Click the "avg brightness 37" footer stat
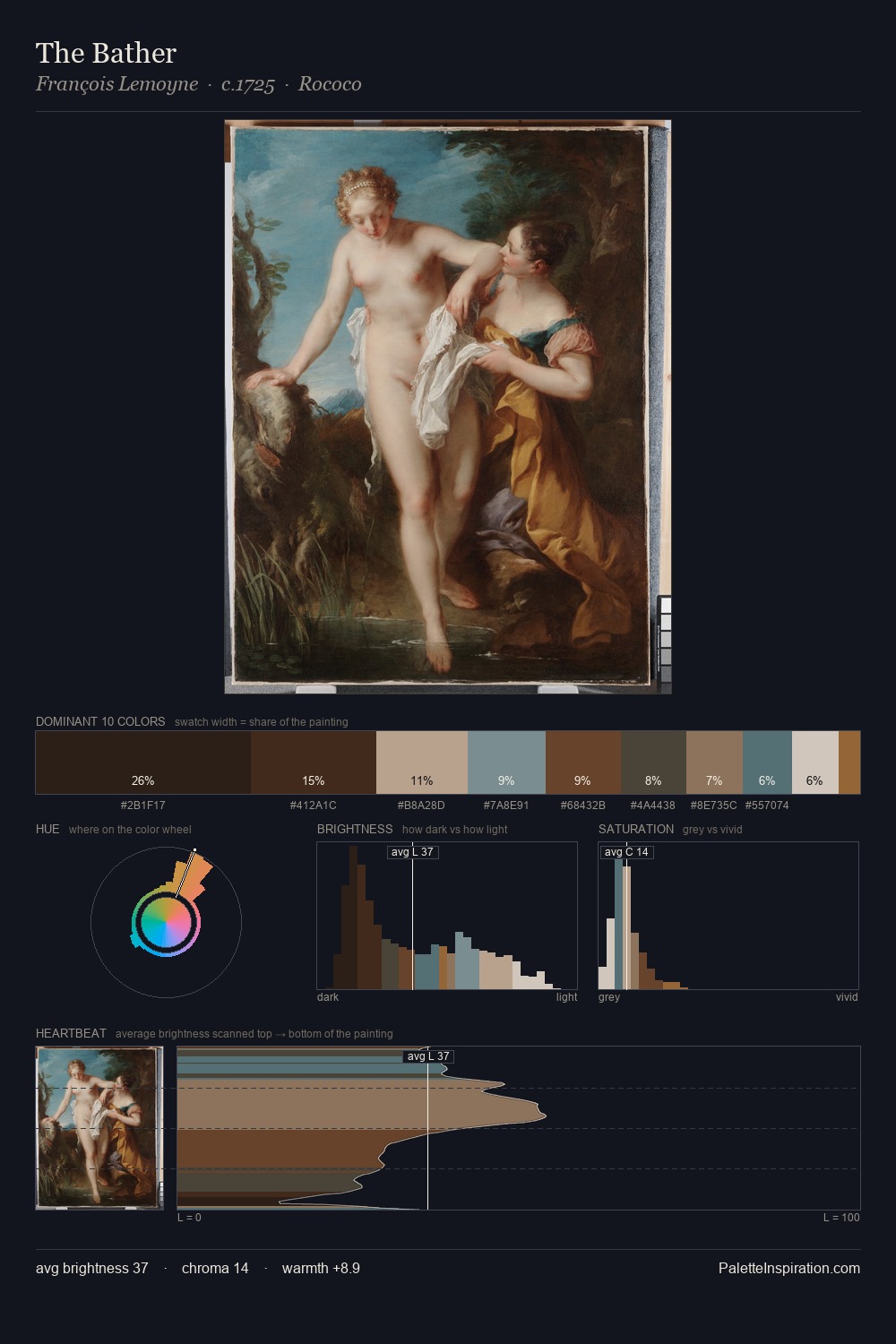Screen dimensions: 896x1344 (x=92, y=1268)
